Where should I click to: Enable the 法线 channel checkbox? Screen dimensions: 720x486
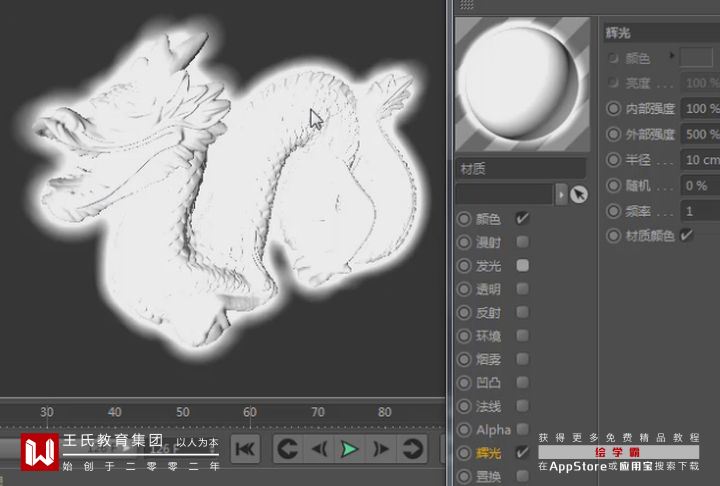tap(522, 406)
